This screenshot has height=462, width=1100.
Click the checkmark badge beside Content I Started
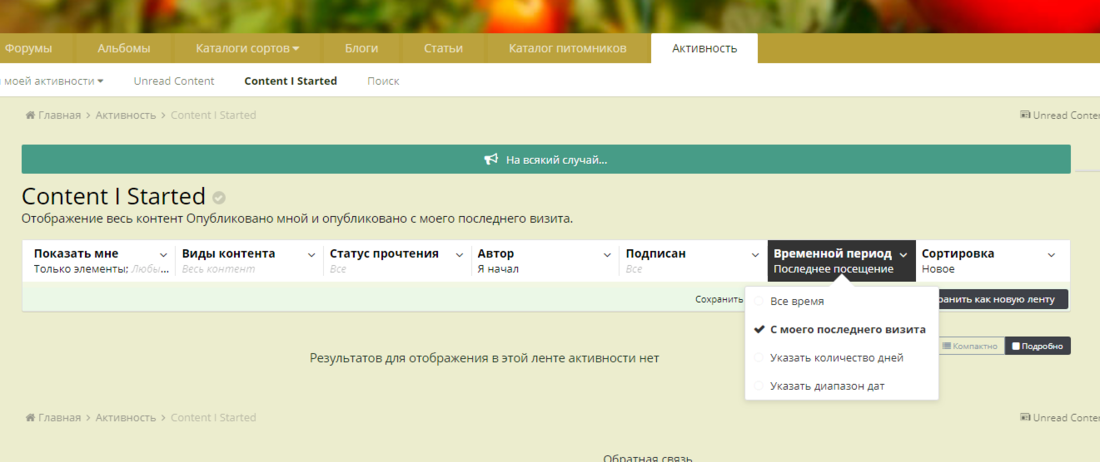coord(219,198)
